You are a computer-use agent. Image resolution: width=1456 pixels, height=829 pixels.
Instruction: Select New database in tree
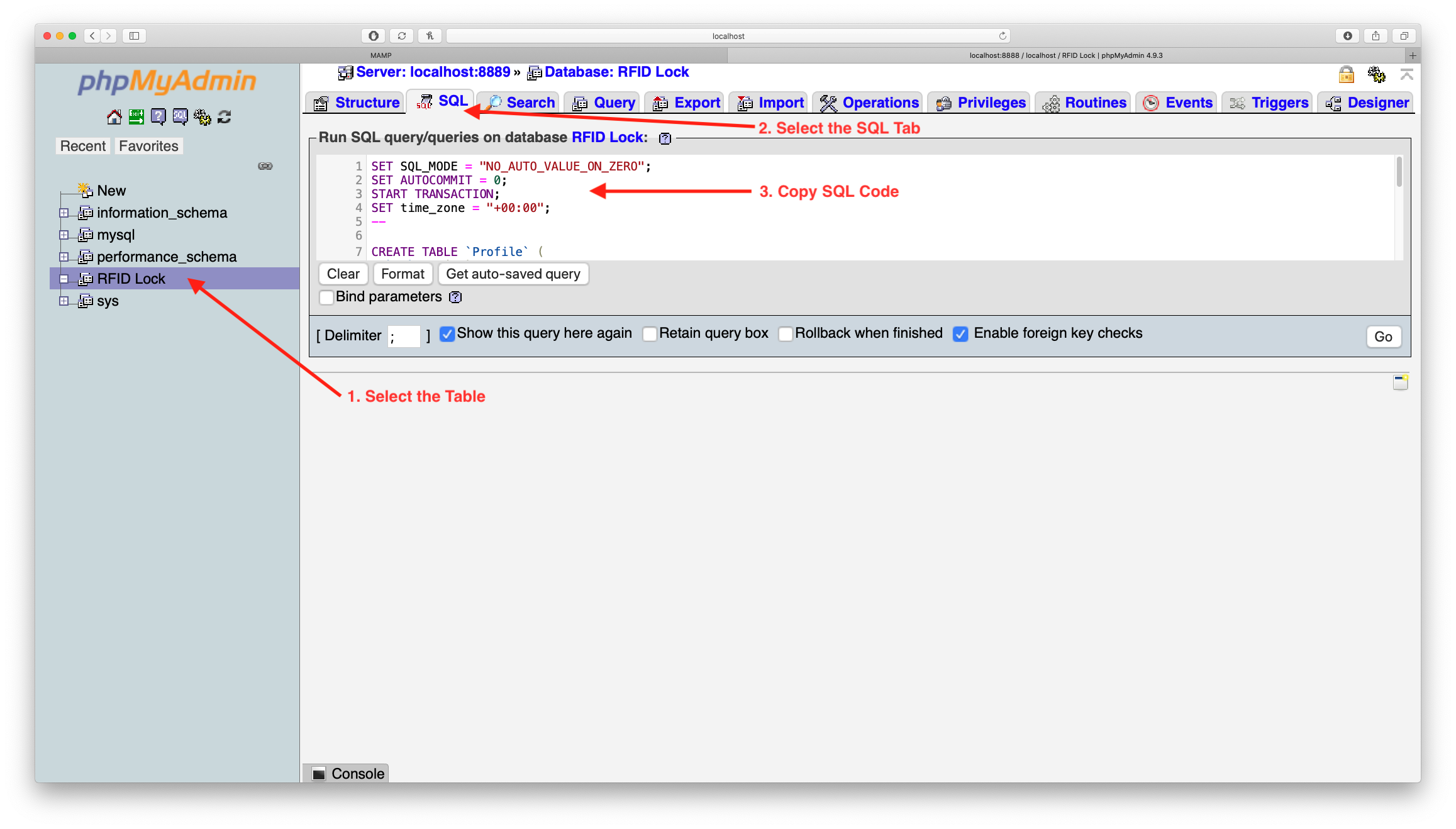(x=111, y=191)
